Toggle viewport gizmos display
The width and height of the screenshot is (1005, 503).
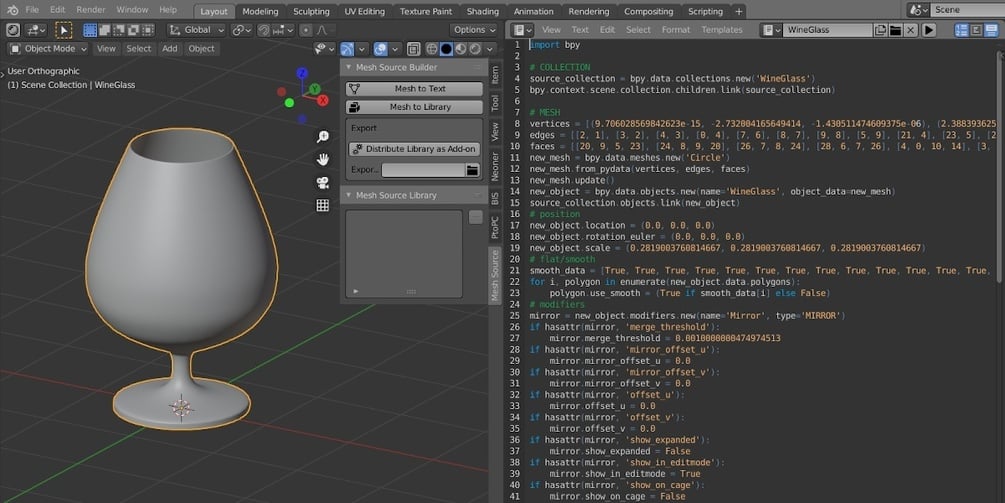coord(347,49)
